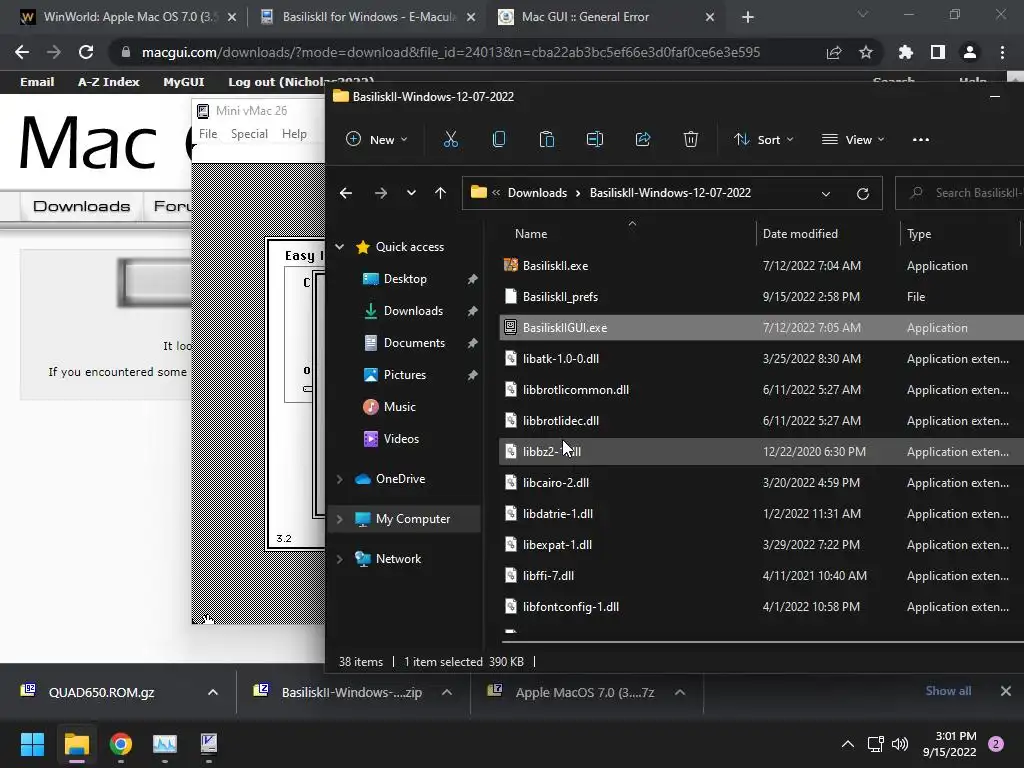This screenshot has width=1024, height=768.
Task: Click Show all downloads
Action: 948,691
